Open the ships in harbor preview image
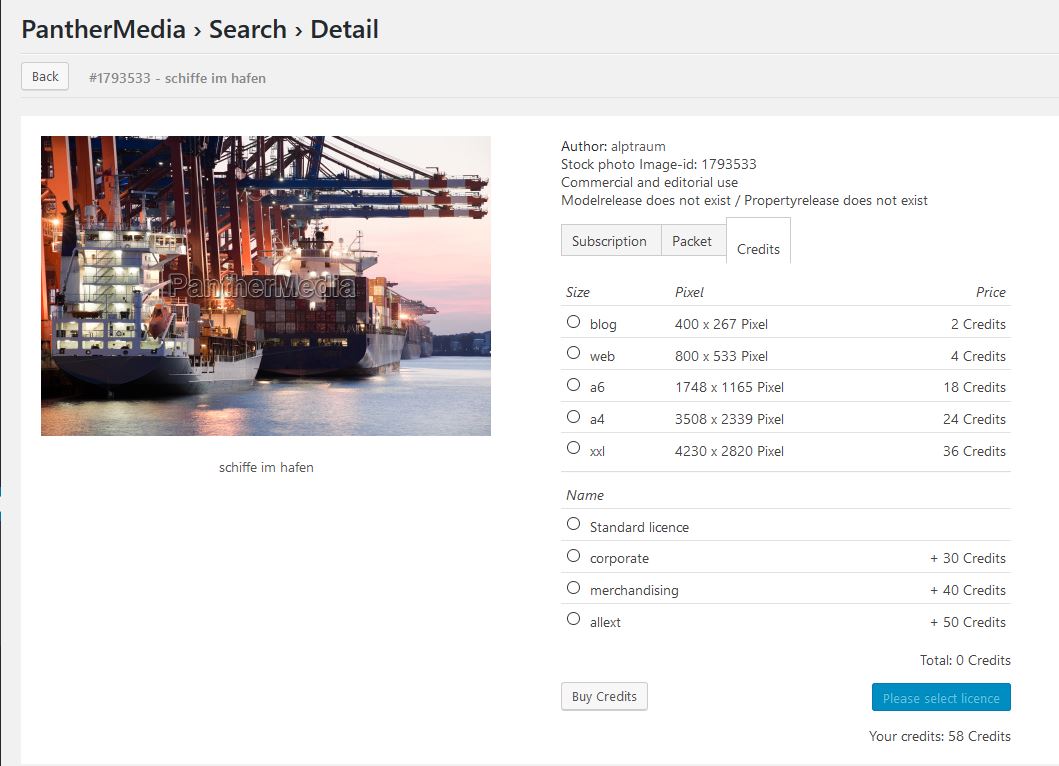The width and height of the screenshot is (1059, 766). click(x=266, y=286)
